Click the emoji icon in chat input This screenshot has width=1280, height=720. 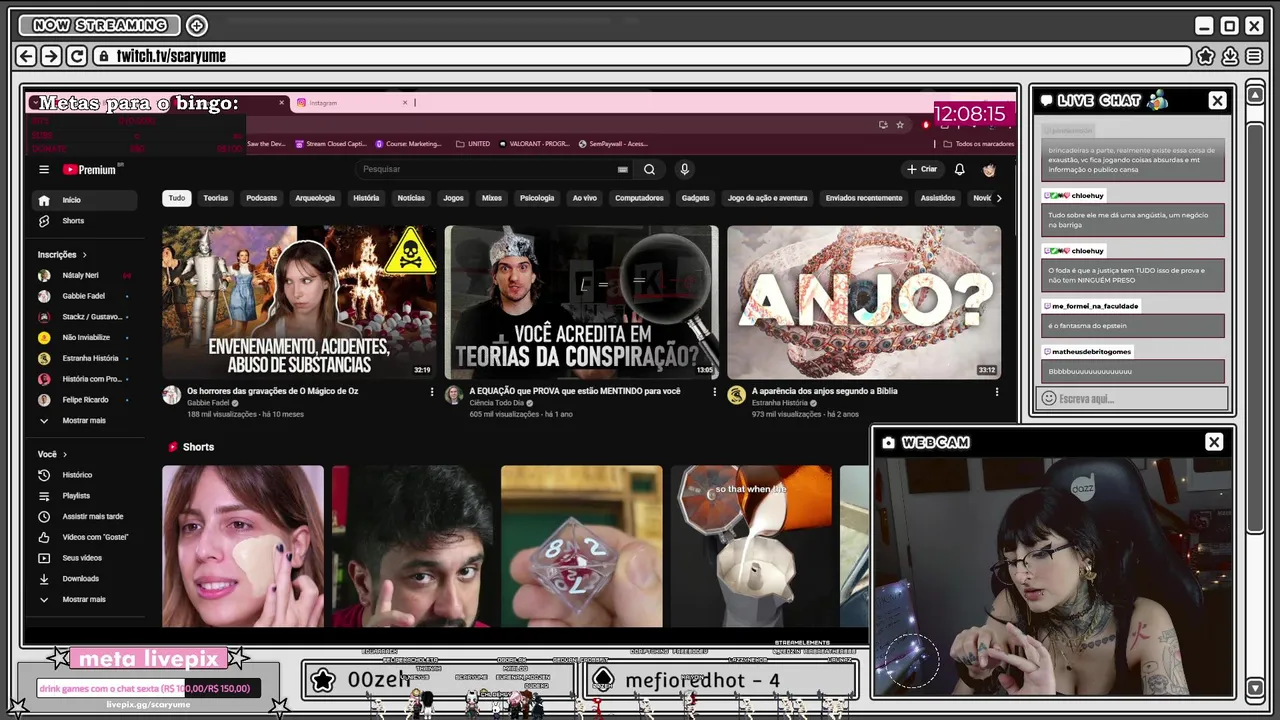1048,398
